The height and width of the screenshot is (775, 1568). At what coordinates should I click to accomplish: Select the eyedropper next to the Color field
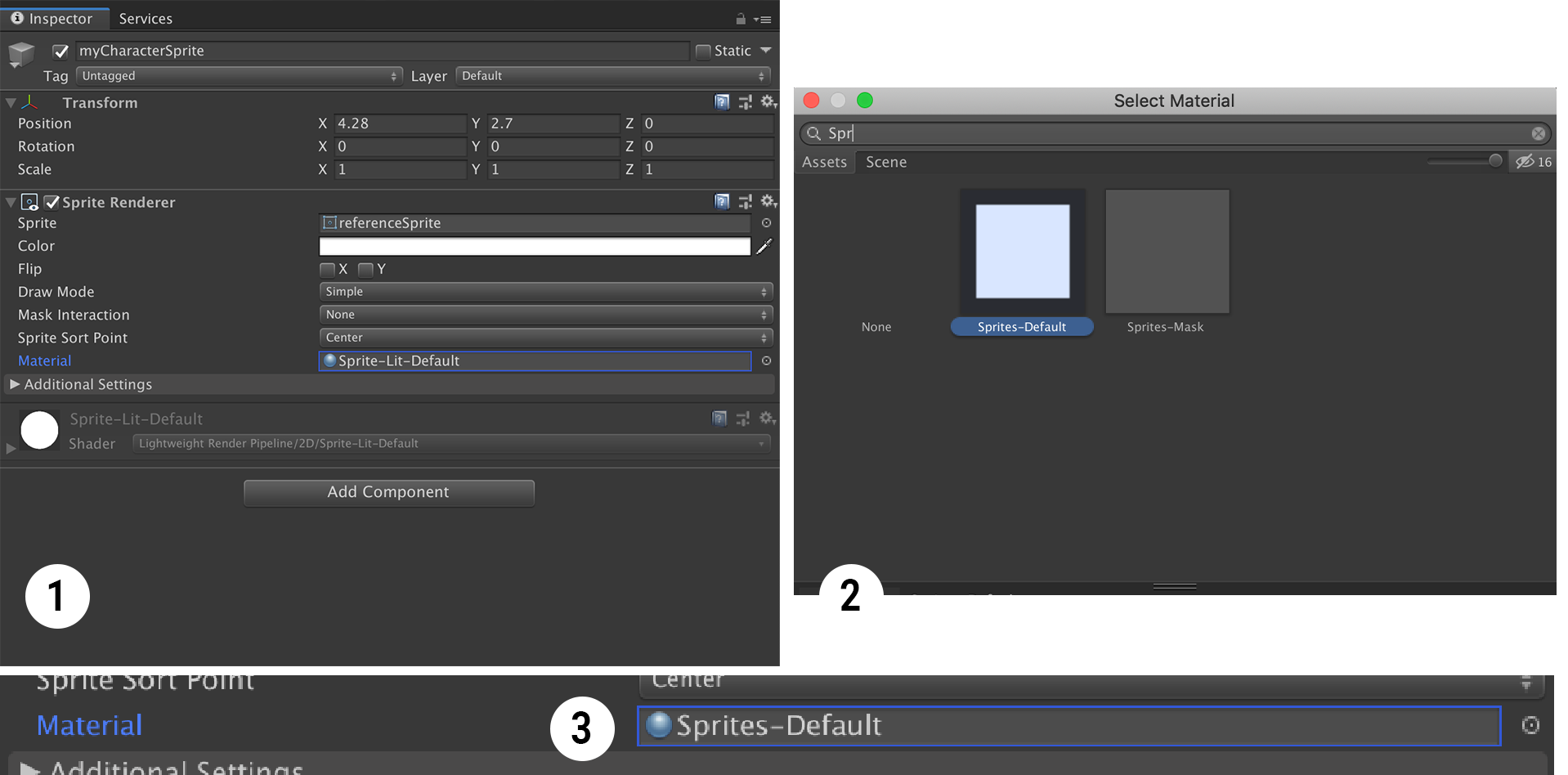(x=763, y=246)
